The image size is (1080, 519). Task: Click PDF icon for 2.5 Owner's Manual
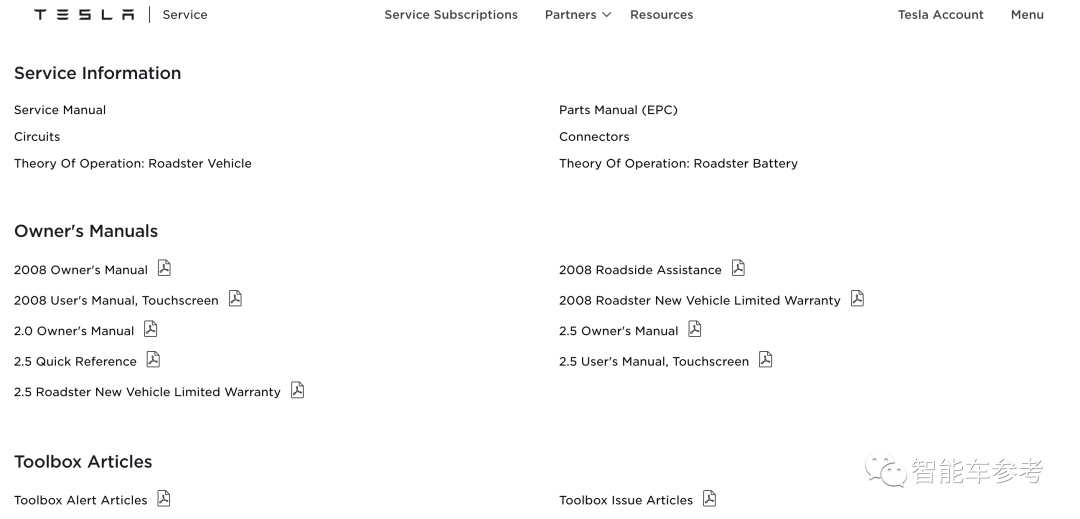(x=695, y=329)
